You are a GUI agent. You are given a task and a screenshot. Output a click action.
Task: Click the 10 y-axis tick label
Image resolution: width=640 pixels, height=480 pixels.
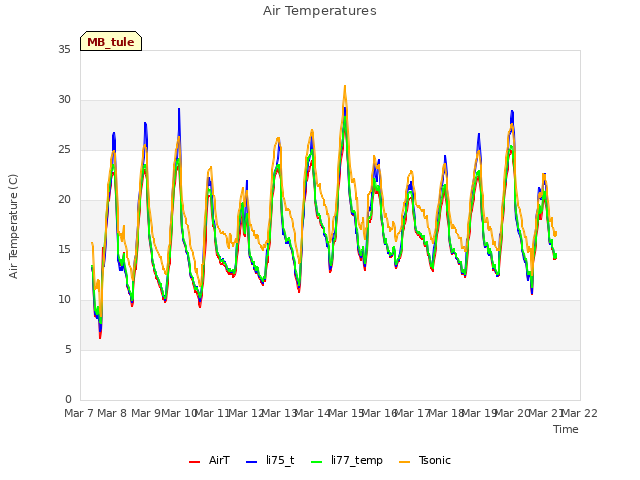(x=64, y=300)
